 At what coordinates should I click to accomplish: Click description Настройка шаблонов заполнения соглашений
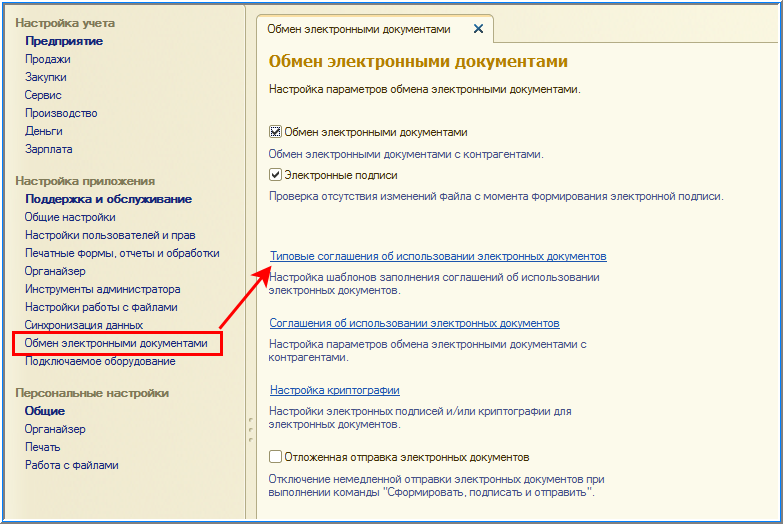point(434,284)
